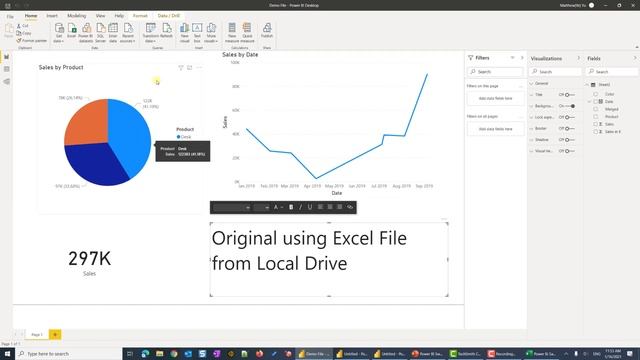
Task: Apply bold in text box toolbar
Action: pos(291,207)
